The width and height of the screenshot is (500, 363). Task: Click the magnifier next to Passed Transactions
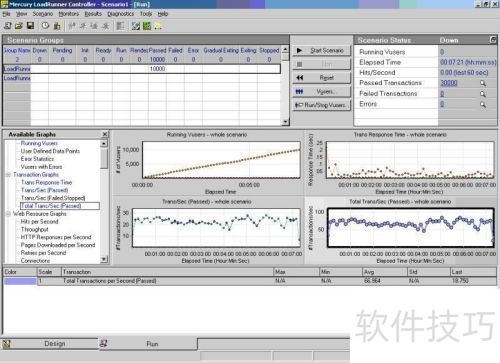point(483,83)
